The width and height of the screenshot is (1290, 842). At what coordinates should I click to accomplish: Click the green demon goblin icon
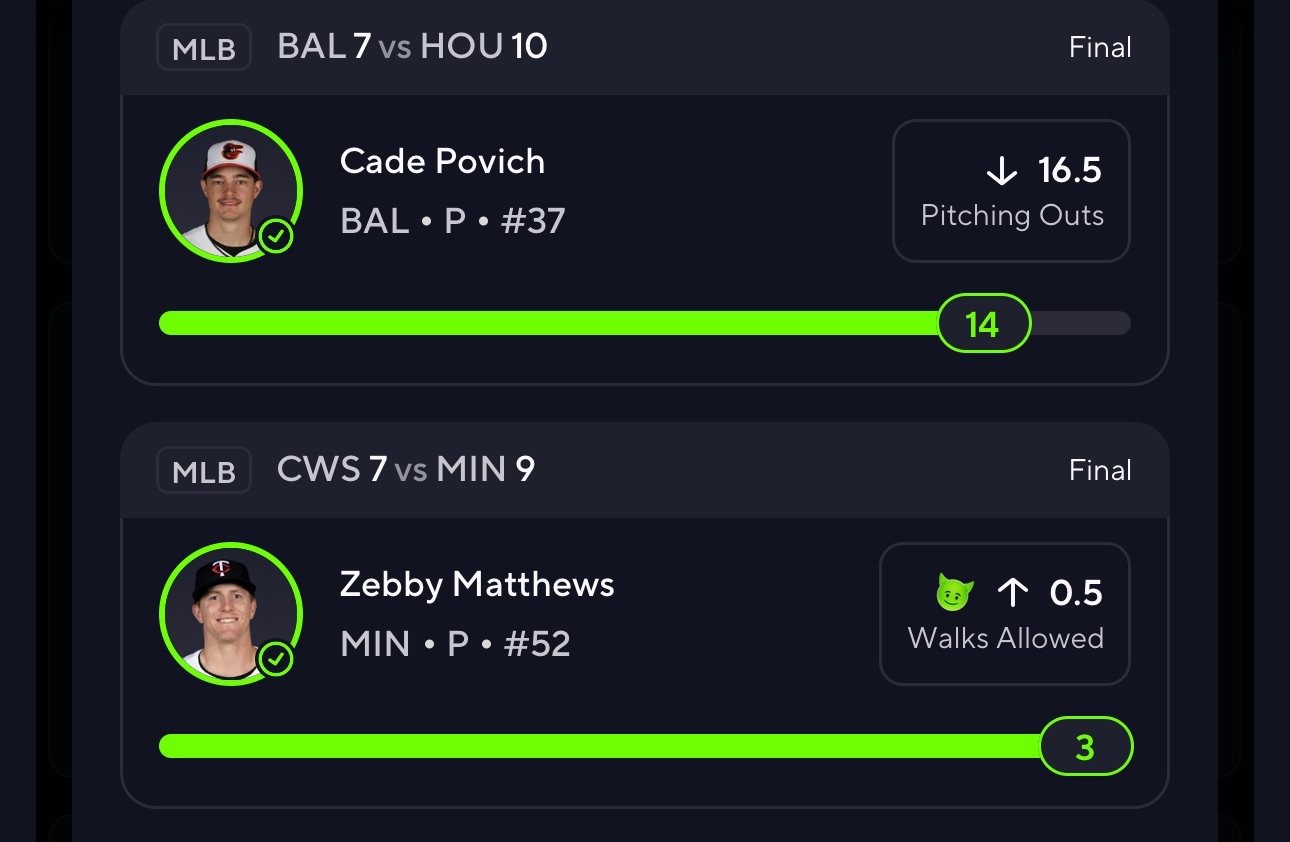click(955, 593)
